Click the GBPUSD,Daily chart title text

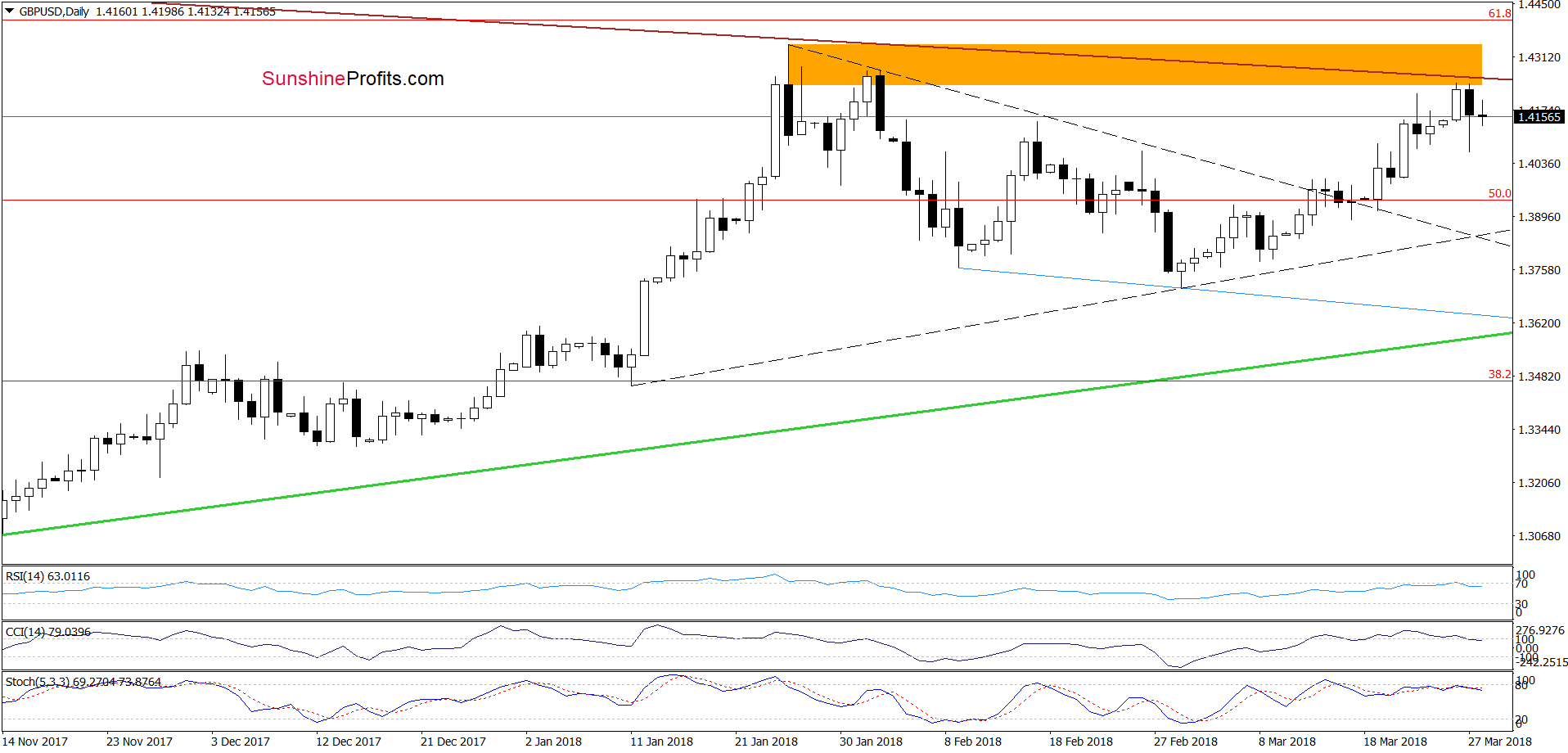[54, 11]
